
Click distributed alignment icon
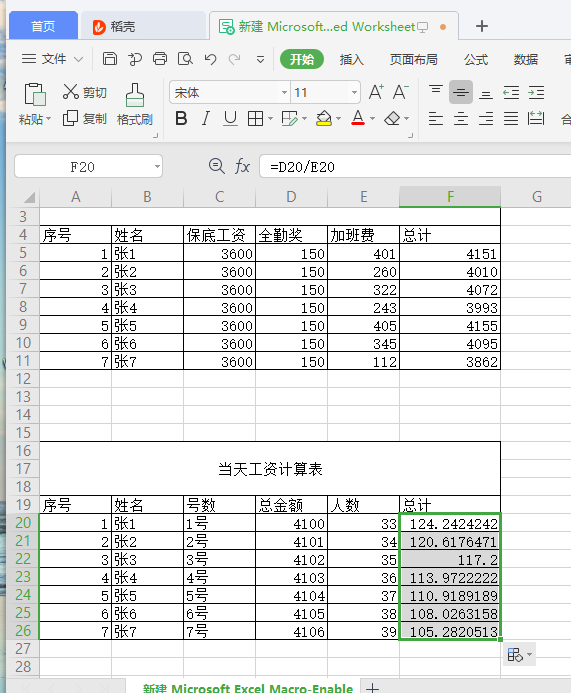point(536,118)
